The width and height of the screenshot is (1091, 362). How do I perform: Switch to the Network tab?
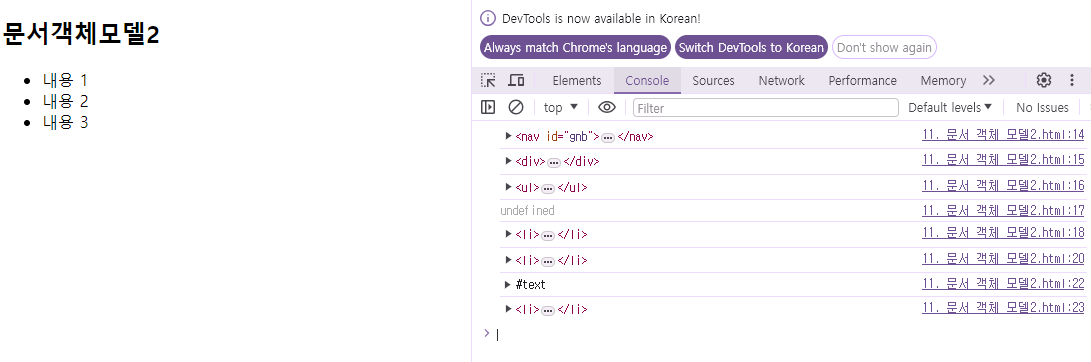click(x=781, y=81)
